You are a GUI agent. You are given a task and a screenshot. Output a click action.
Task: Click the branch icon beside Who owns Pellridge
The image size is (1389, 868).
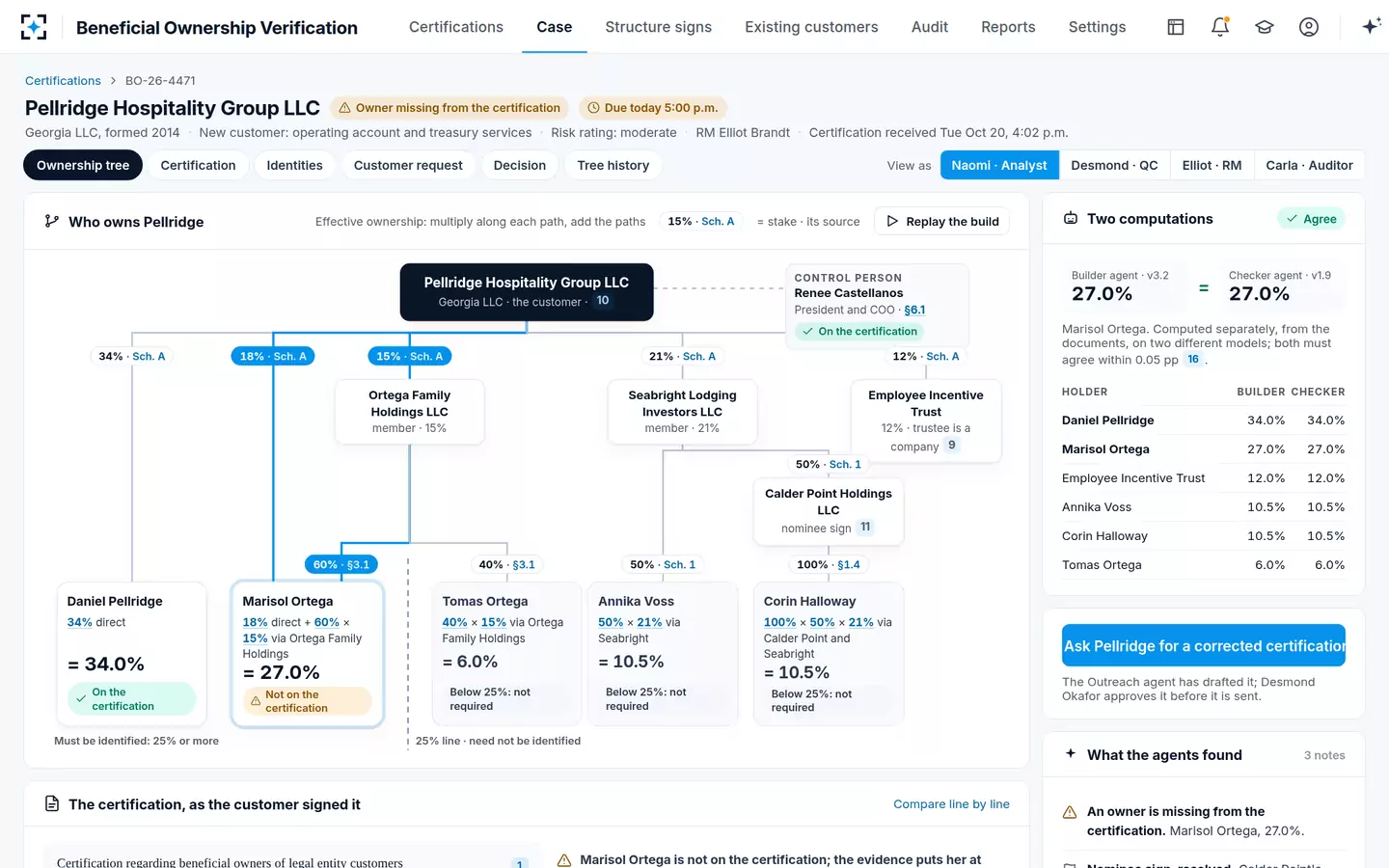click(x=52, y=222)
